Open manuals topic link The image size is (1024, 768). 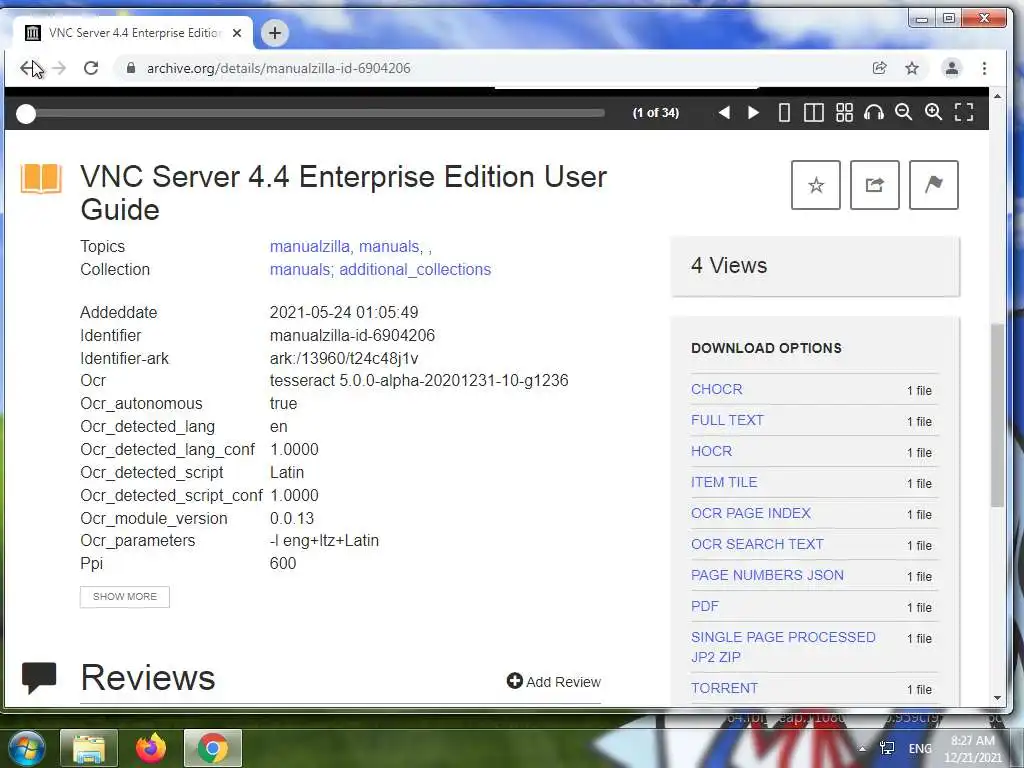tap(389, 247)
